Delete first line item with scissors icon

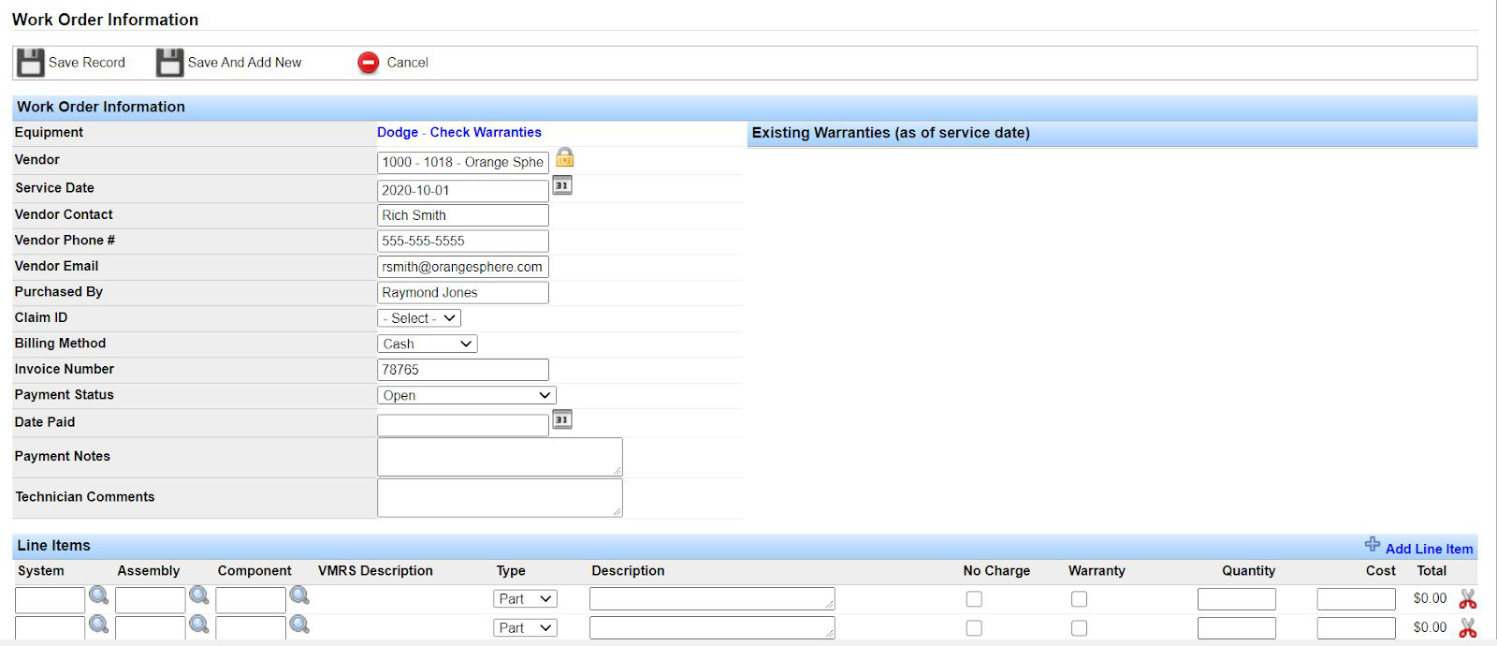(1467, 599)
